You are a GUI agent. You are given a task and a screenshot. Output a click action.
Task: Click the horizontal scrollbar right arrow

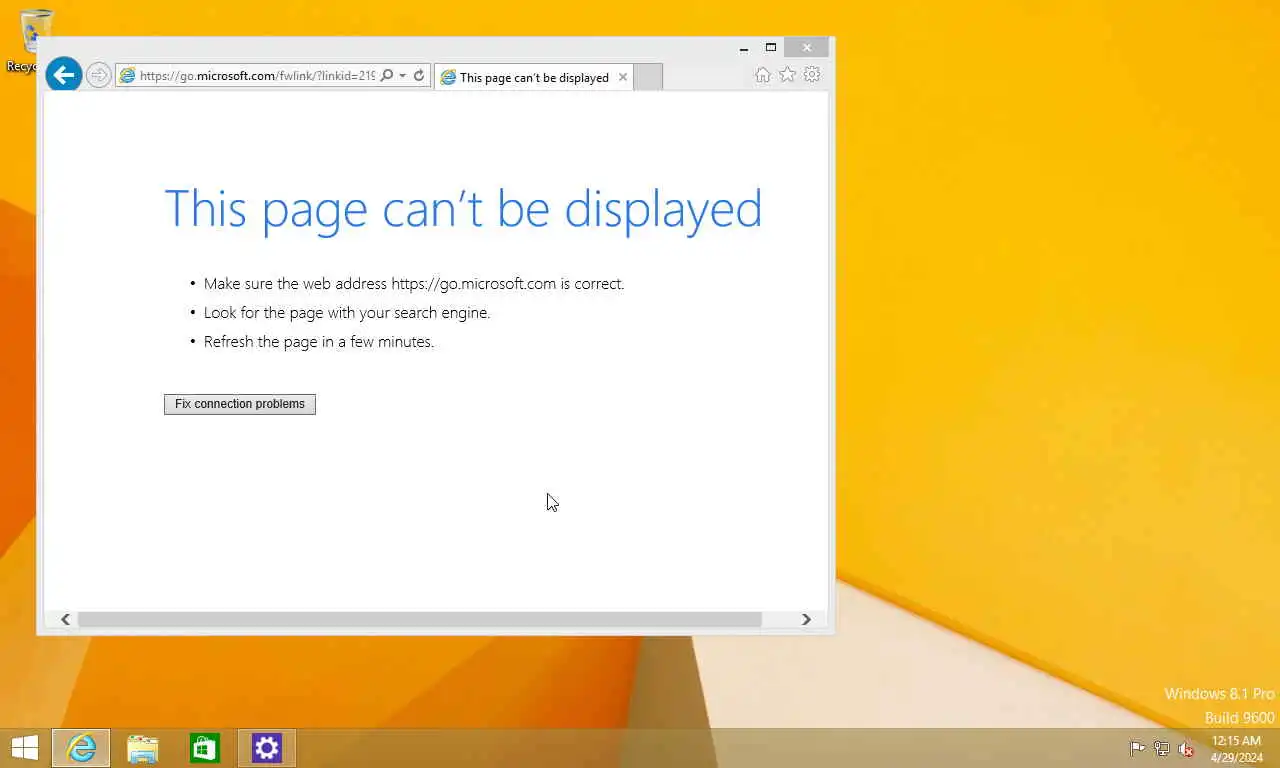[806, 620]
